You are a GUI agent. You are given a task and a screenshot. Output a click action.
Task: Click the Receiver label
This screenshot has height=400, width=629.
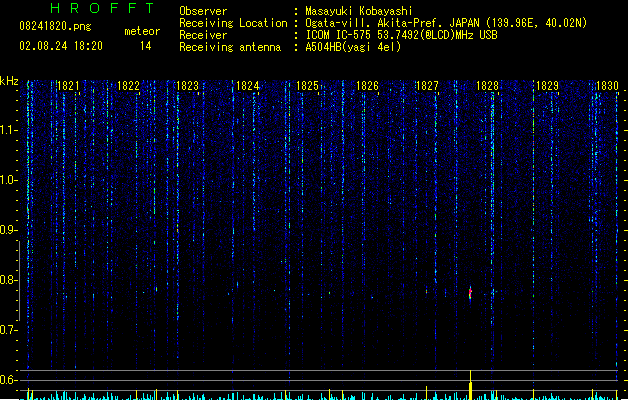click(x=203, y=35)
